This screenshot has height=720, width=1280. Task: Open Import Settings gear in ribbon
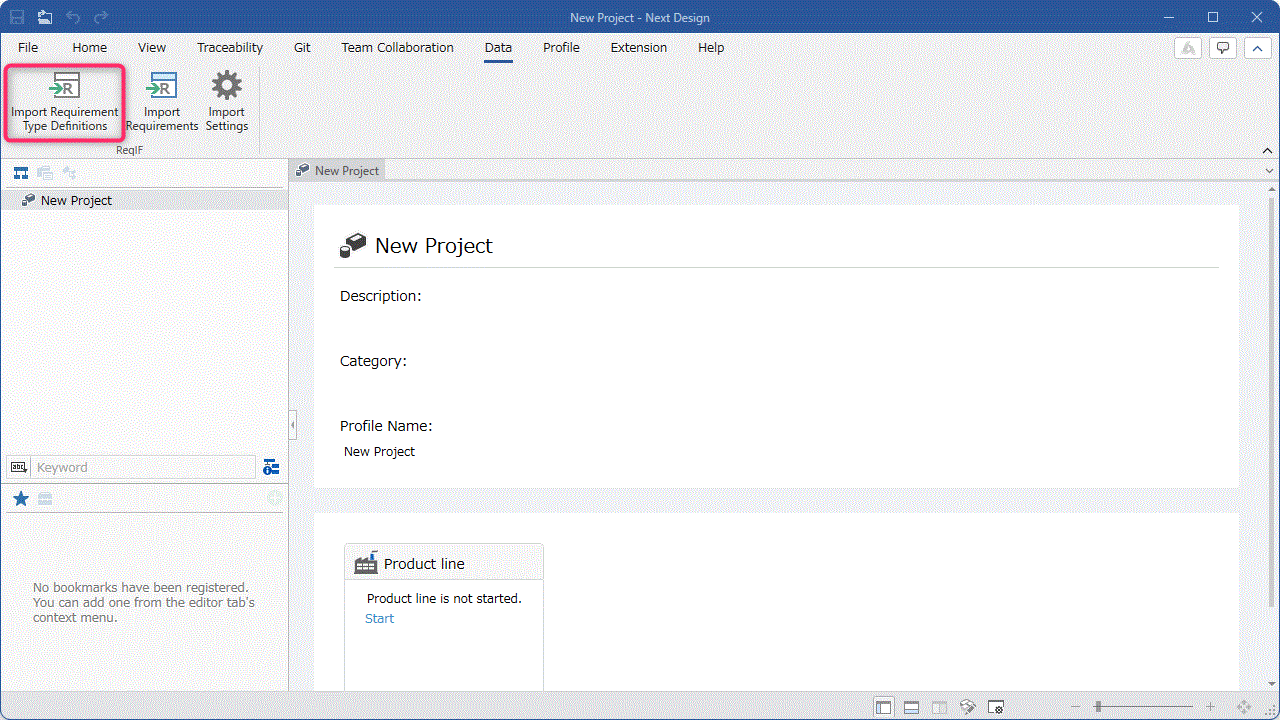pyautogui.click(x=227, y=102)
